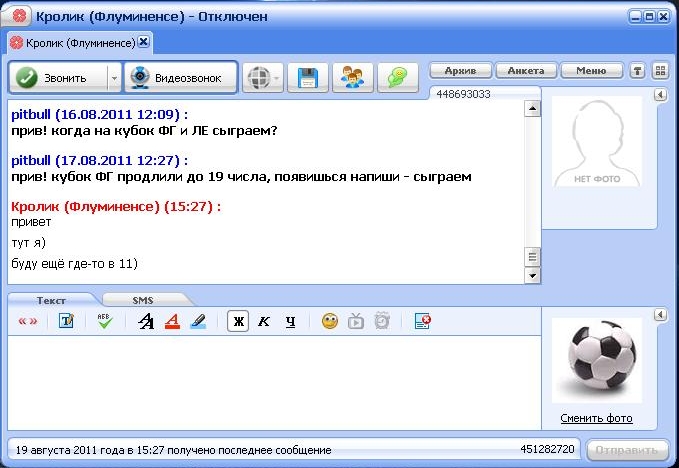679x468 pixels.
Task: Click the chat history scroll down arrow
Action: [x=532, y=275]
